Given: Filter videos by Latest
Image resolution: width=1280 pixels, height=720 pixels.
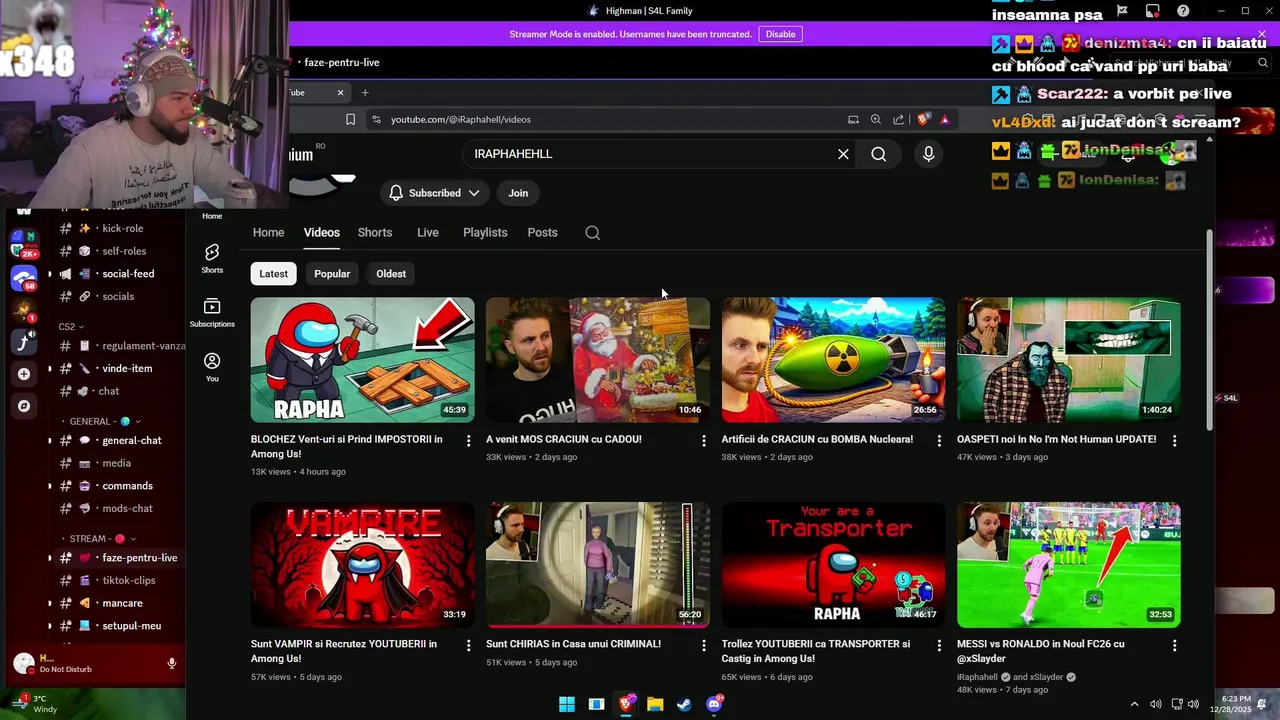Looking at the screenshot, I should [273, 274].
